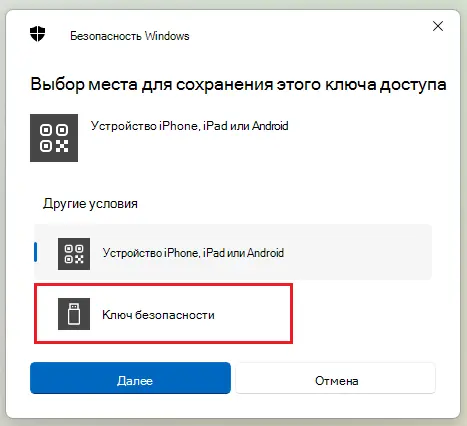Click the word Windows in the dialog title
Viewport: 467px width, 426px height.
(167, 36)
